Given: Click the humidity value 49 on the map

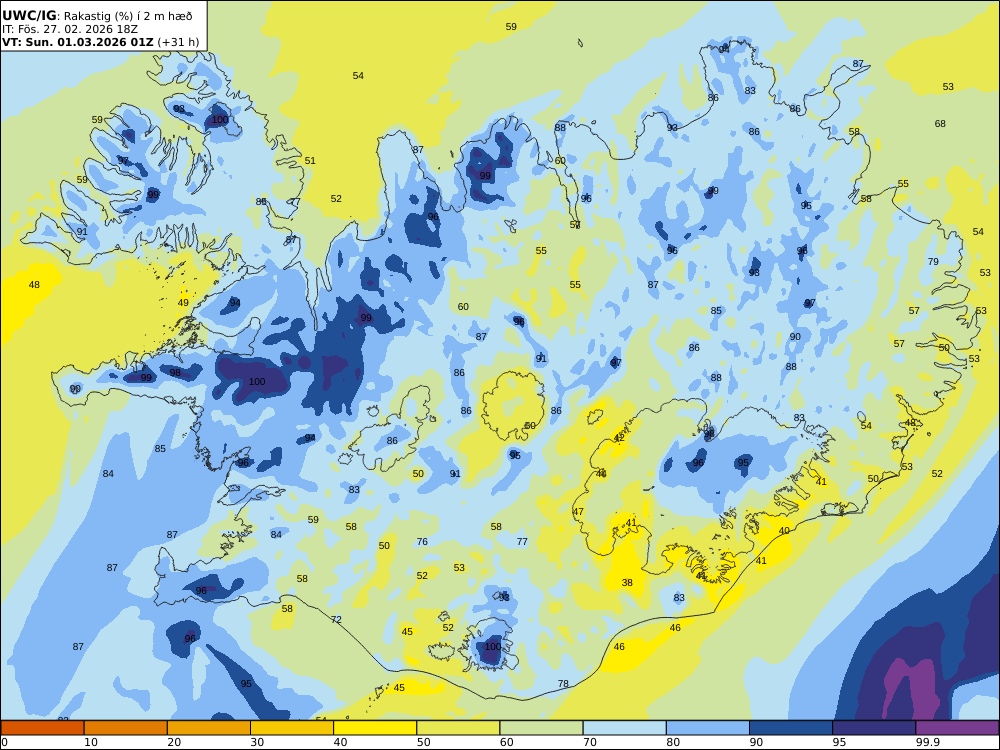Looking at the screenshot, I should [183, 302].
